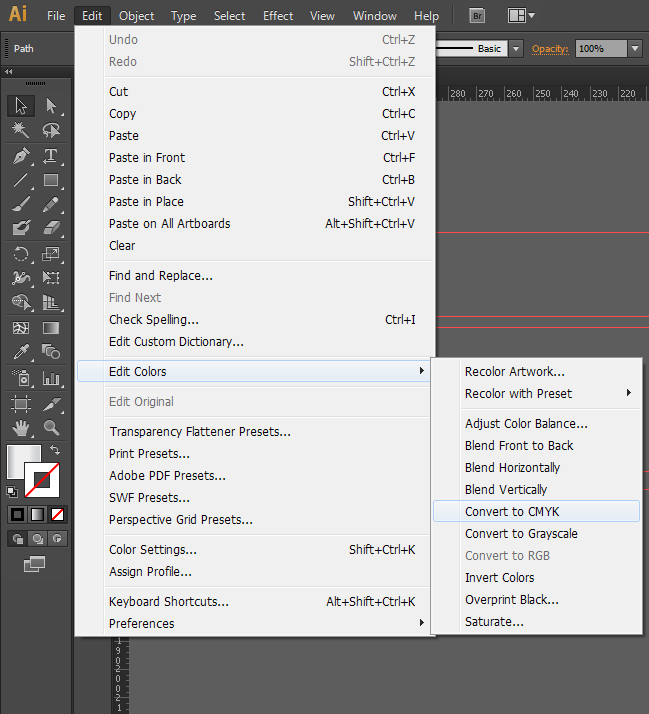
Task: Activate the Eyedropper tool
Action: tap(21, 353)
